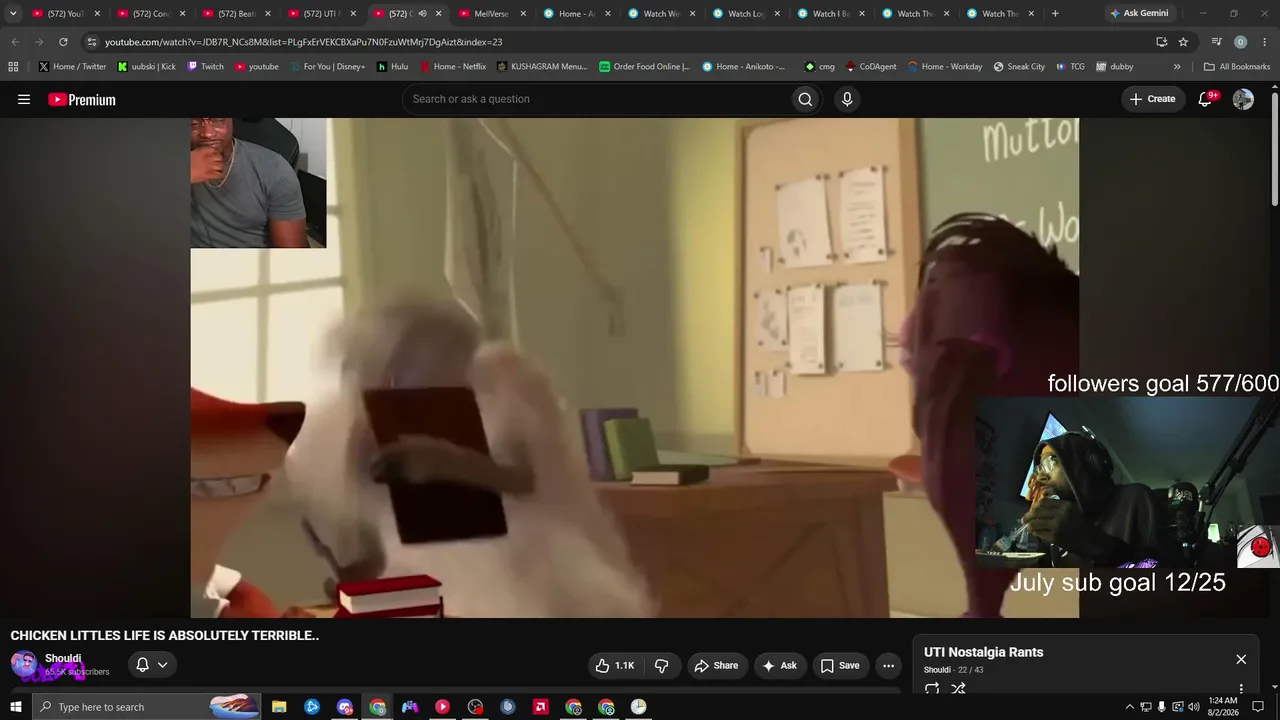
Task: Open the Chrome profile avatar
Action: (x=1240, y=42)
